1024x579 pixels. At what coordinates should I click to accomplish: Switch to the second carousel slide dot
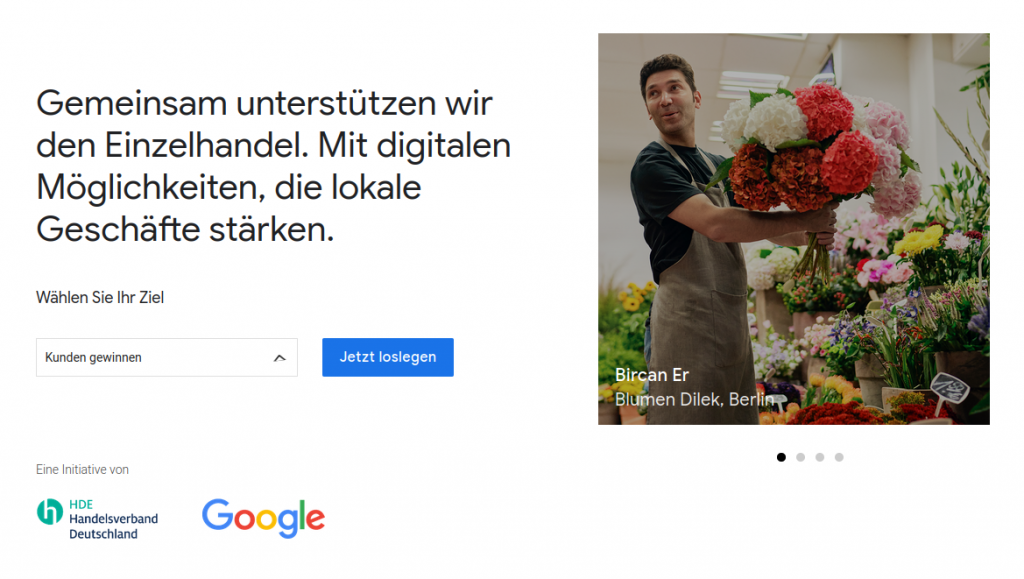pos(800,457)
